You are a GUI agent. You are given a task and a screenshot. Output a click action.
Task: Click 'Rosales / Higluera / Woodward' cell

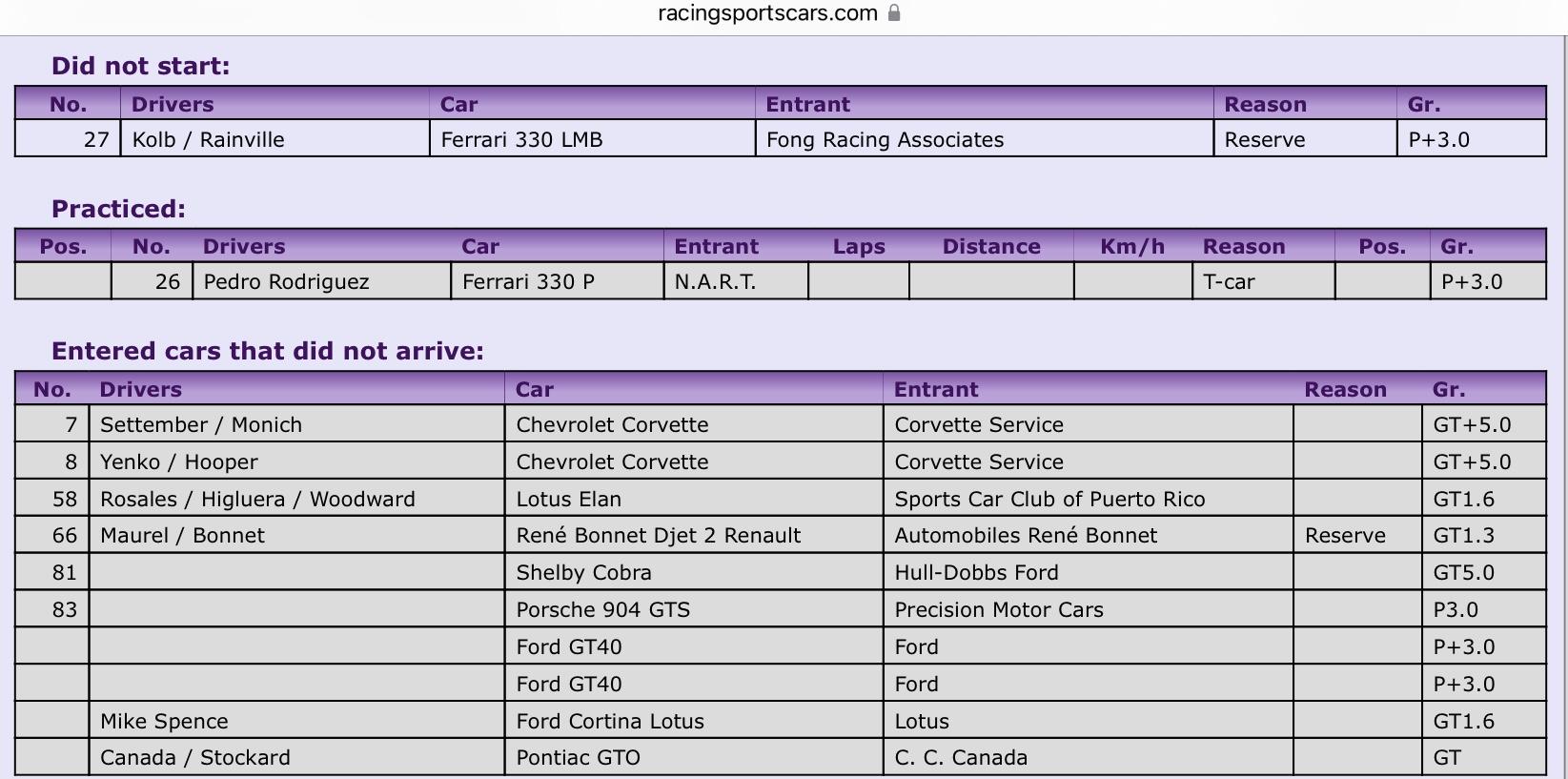296,499
